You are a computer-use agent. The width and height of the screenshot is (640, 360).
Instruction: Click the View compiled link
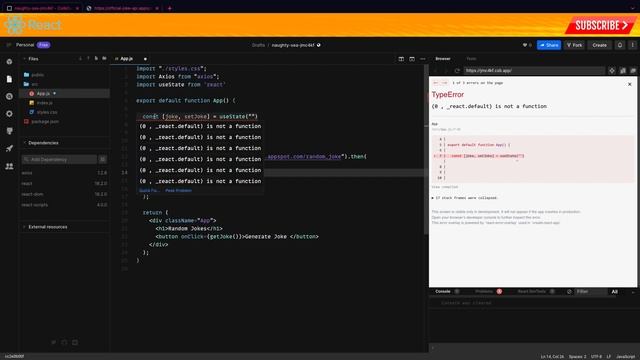(x=444, y=187)
